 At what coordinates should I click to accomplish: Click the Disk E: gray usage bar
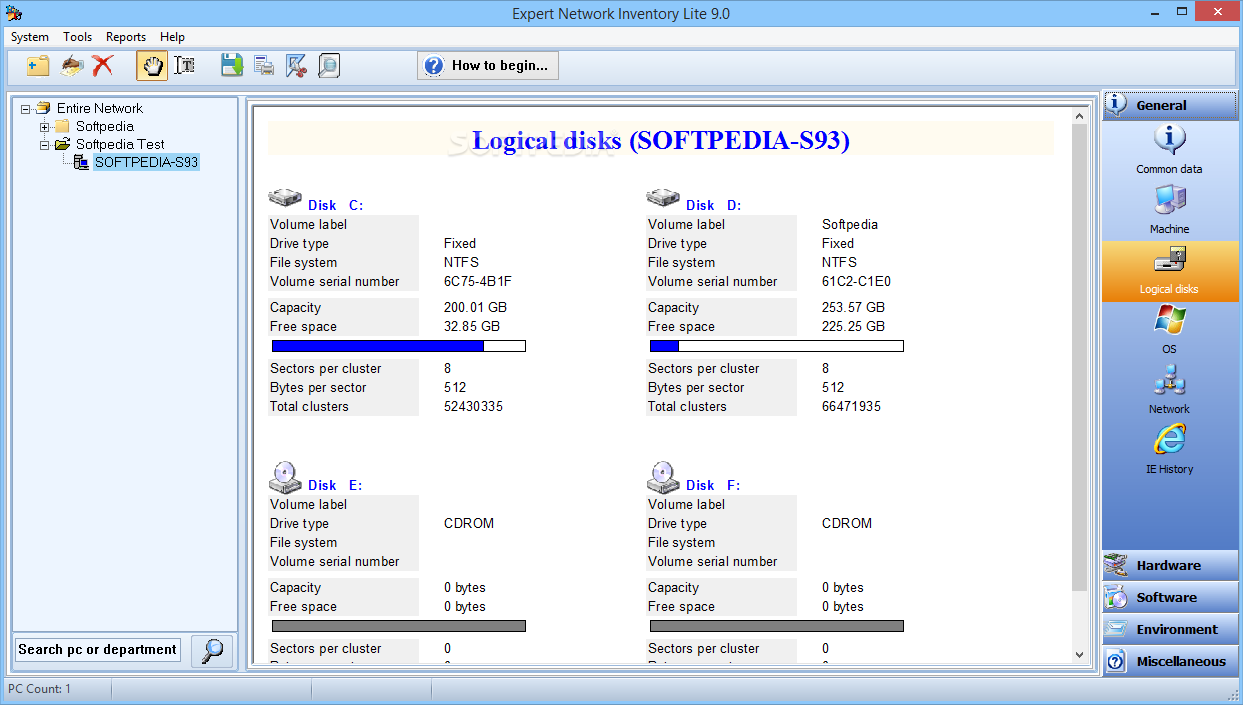pyautogui.click(x=399, y=626)
